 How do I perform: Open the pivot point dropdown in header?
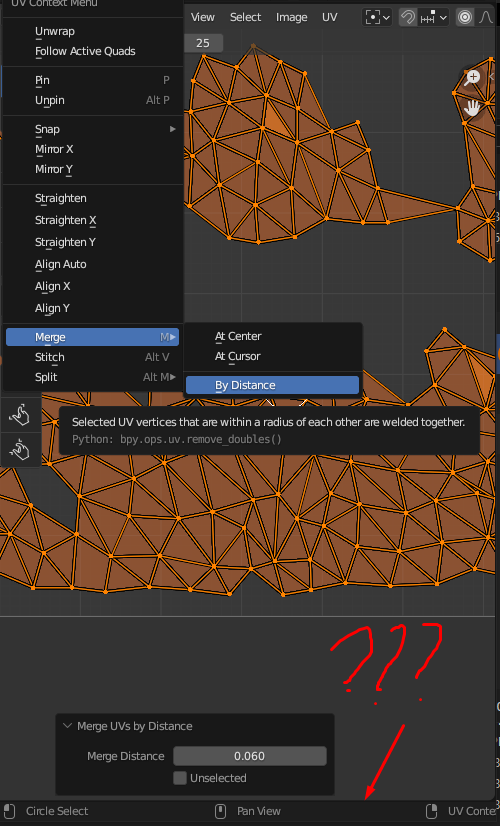click(378, 17)
